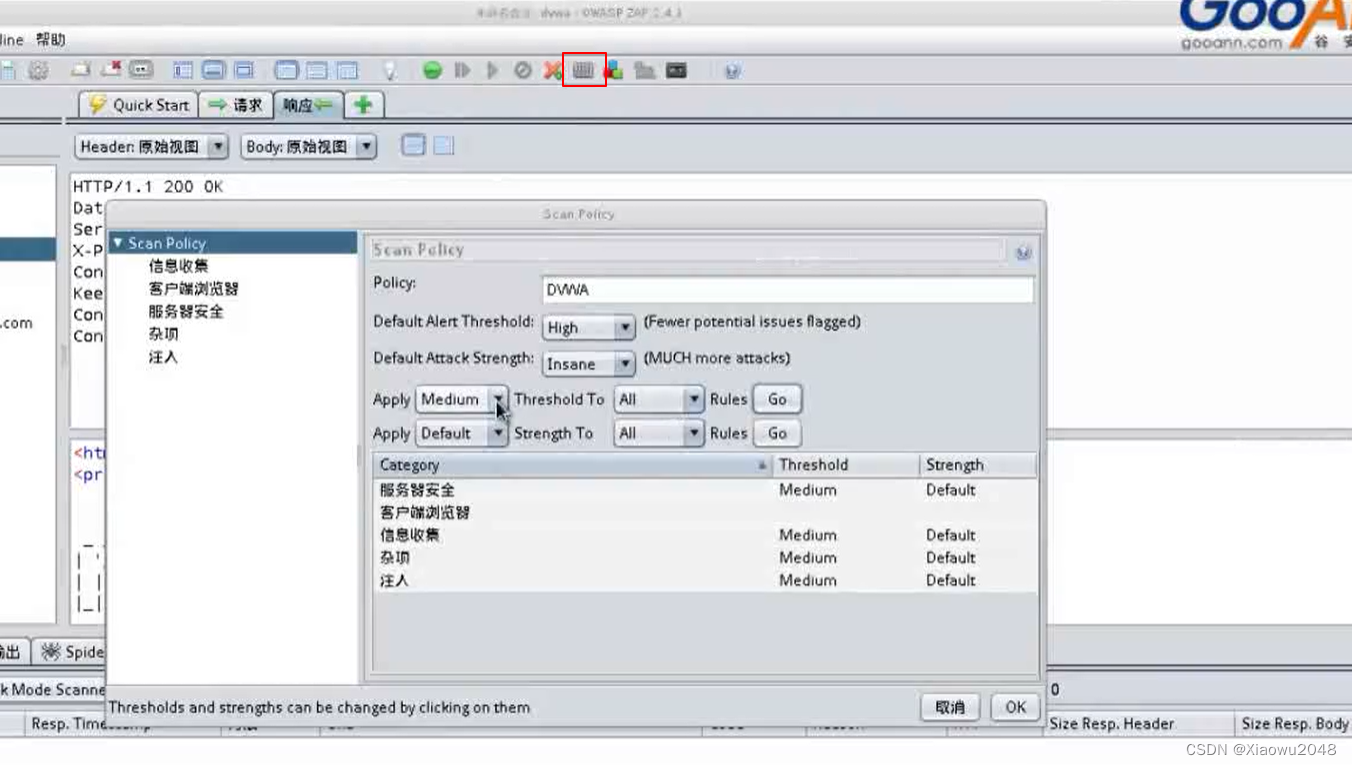This screenshot has width=1352, height=765.
Task: Open Default Alert Threshold High dropdown
Action: click(x=589, y=327)
